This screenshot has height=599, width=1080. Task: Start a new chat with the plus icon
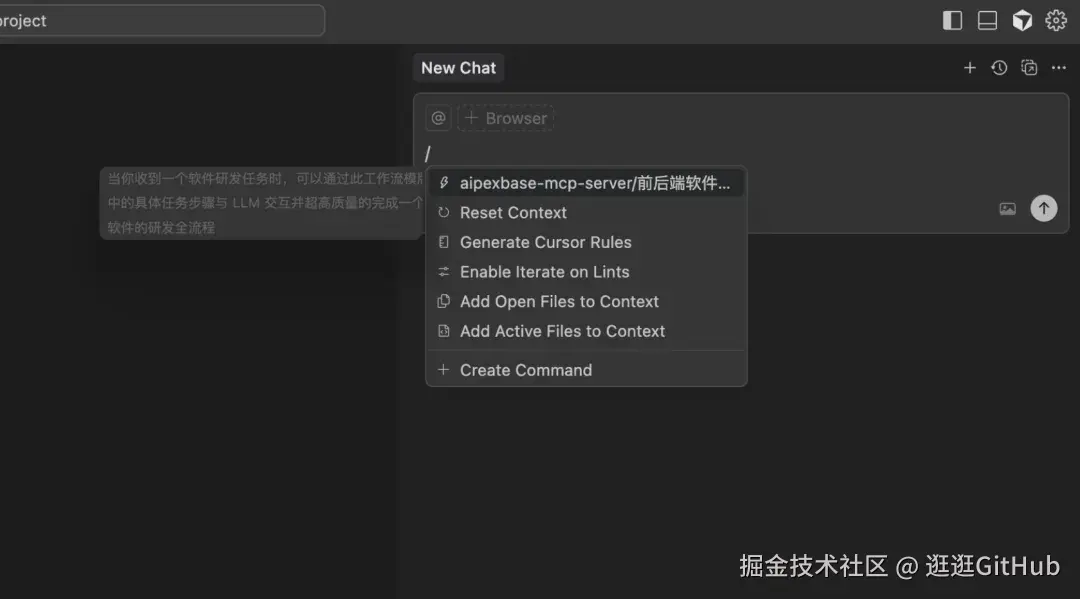969,67
